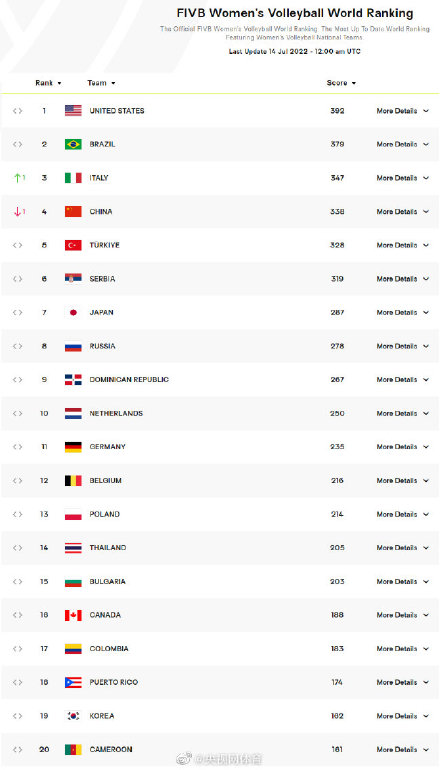Select the DOMINICAN REPUBLIC team name
This screenshot has width=440, height=770.
pyautogui.click(x=129, y=380)
